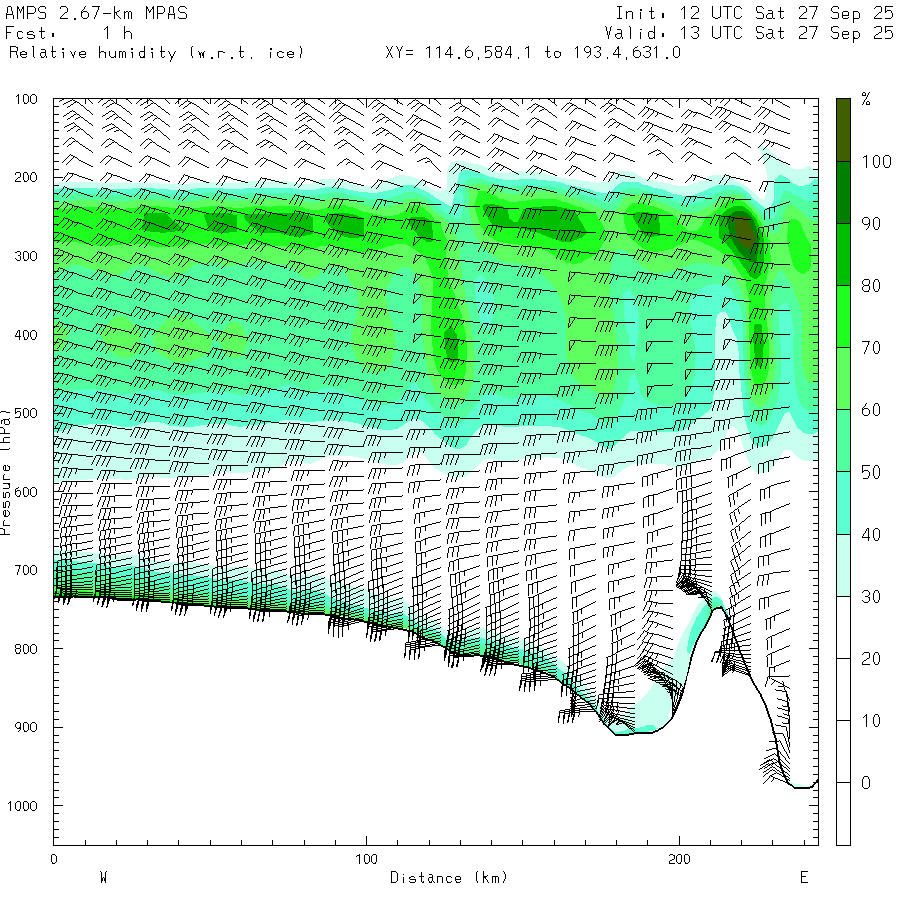The height and width of the screenshot is (900, 900).
Task: Click the title text 'AMPS 2.67-km MPAS'
Action: pos(96,13)
